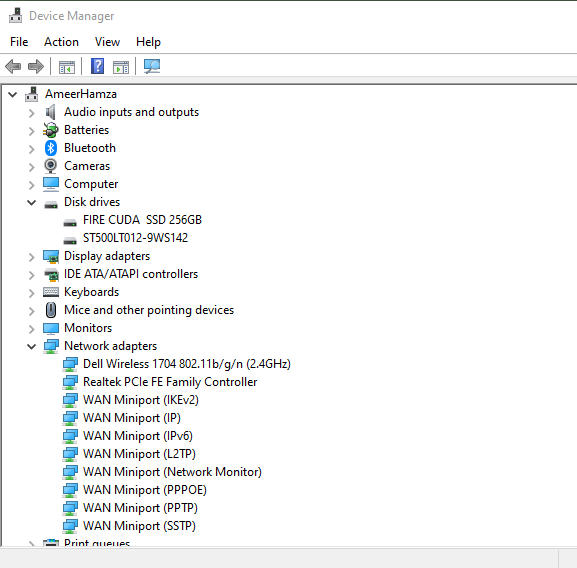577x568 pixels.
Task: Click the Back arrow toolbar icon
Action: (13, 67)
